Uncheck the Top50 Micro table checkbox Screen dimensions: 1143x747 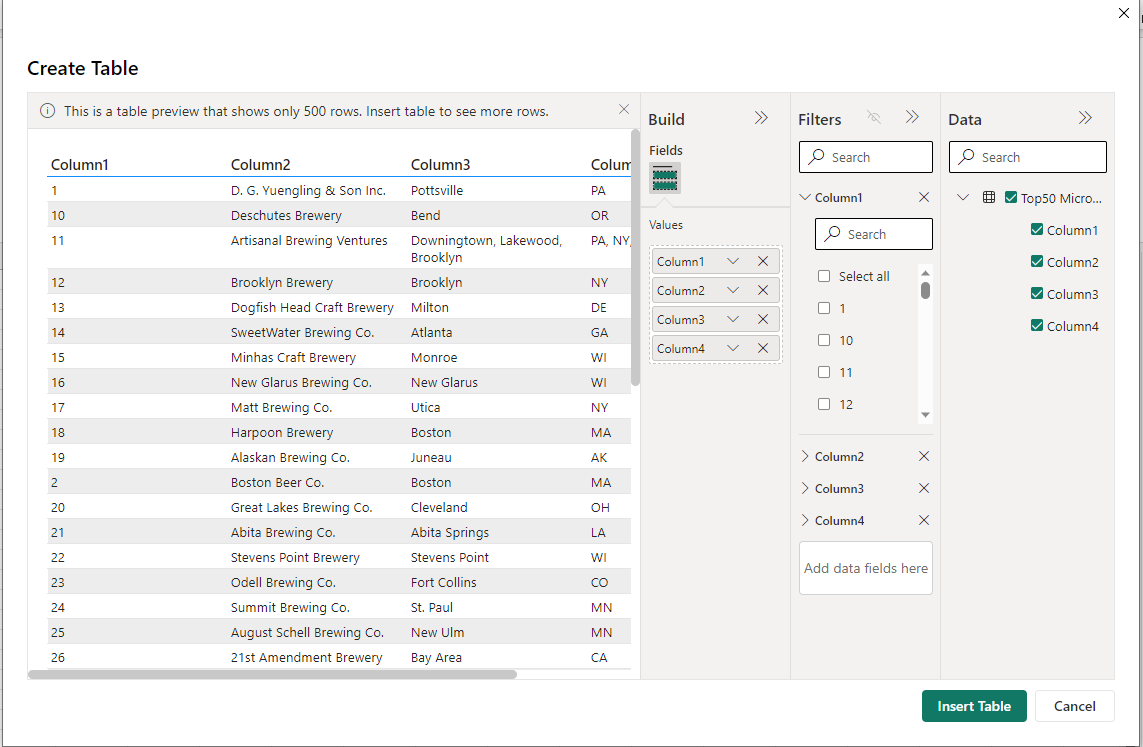point(1010,197)
